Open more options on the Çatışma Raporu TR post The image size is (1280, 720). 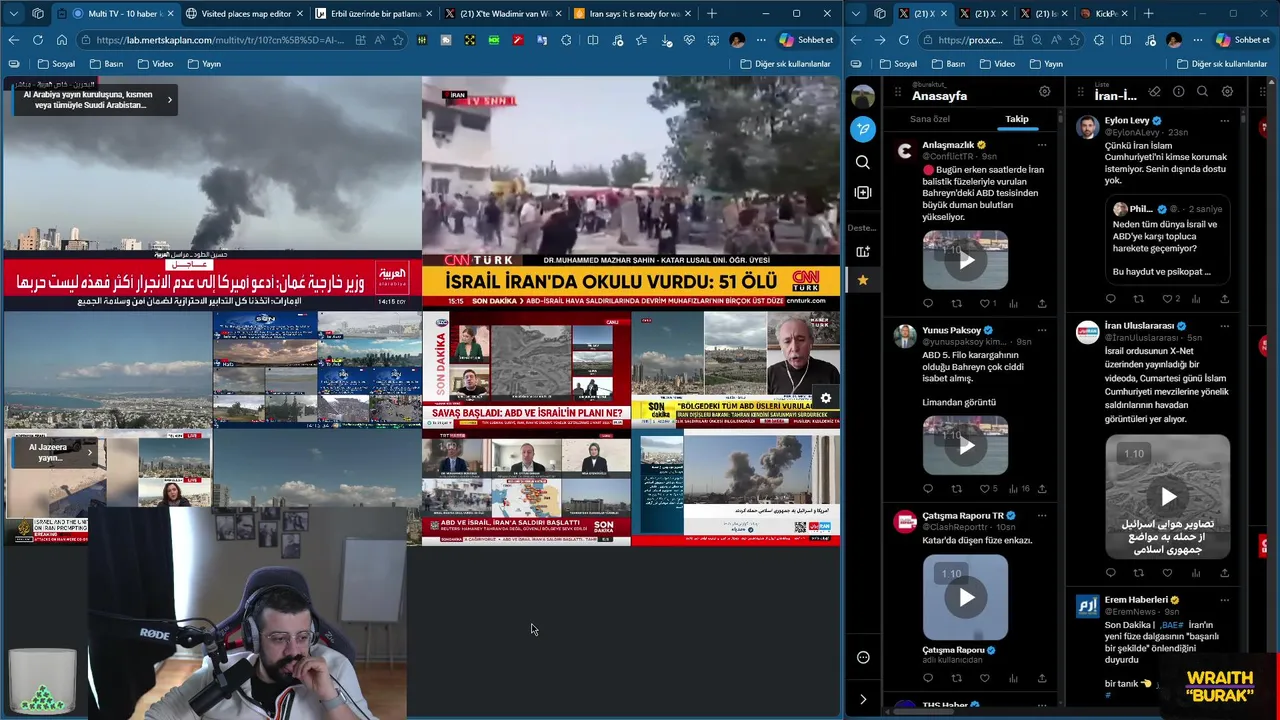coord(1041,516)
